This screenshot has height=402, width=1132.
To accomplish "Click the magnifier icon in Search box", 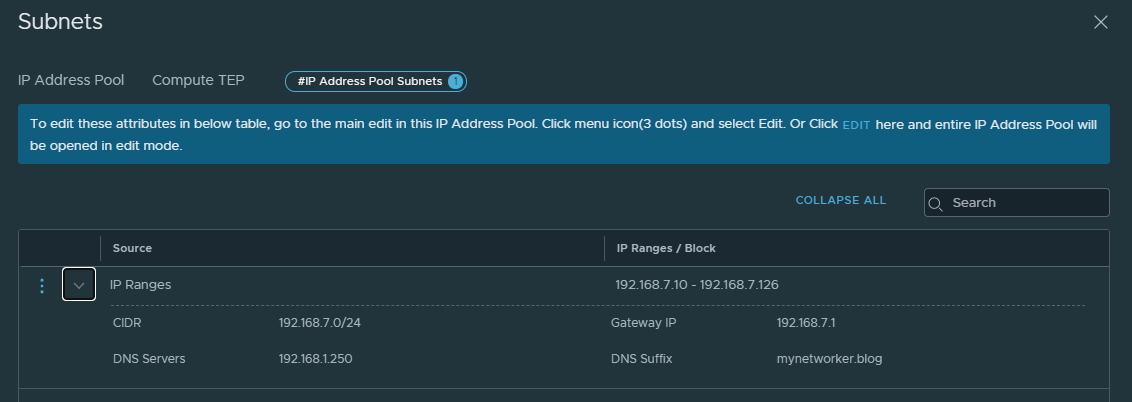I will (936, 203).
